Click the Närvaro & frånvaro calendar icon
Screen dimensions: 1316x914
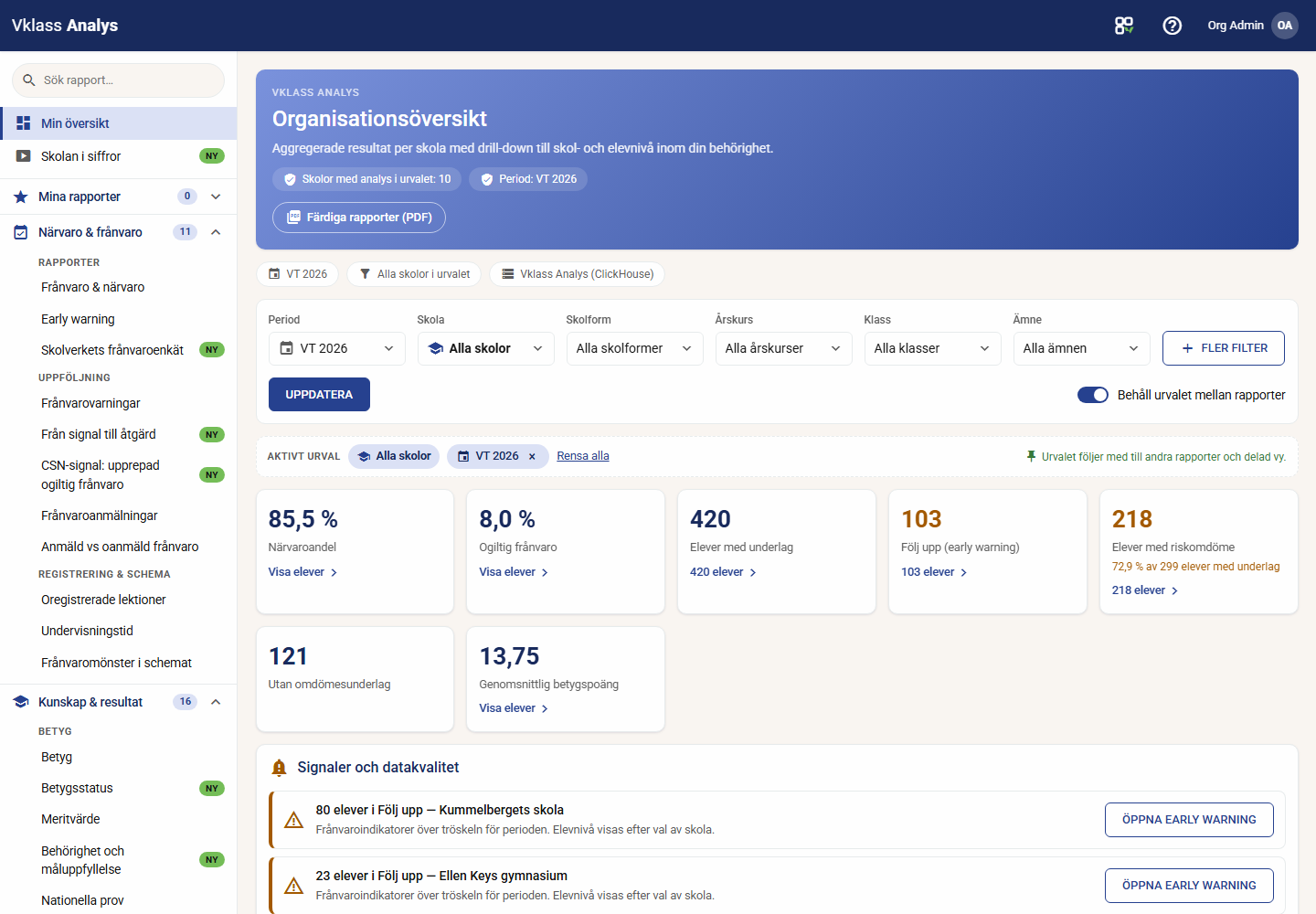pos(21,232)
